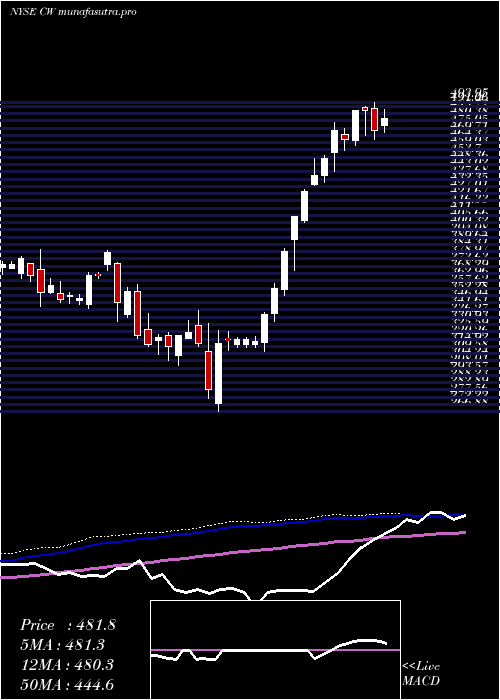
Task: Click the lowest long white candlestick
Action: 218,371
